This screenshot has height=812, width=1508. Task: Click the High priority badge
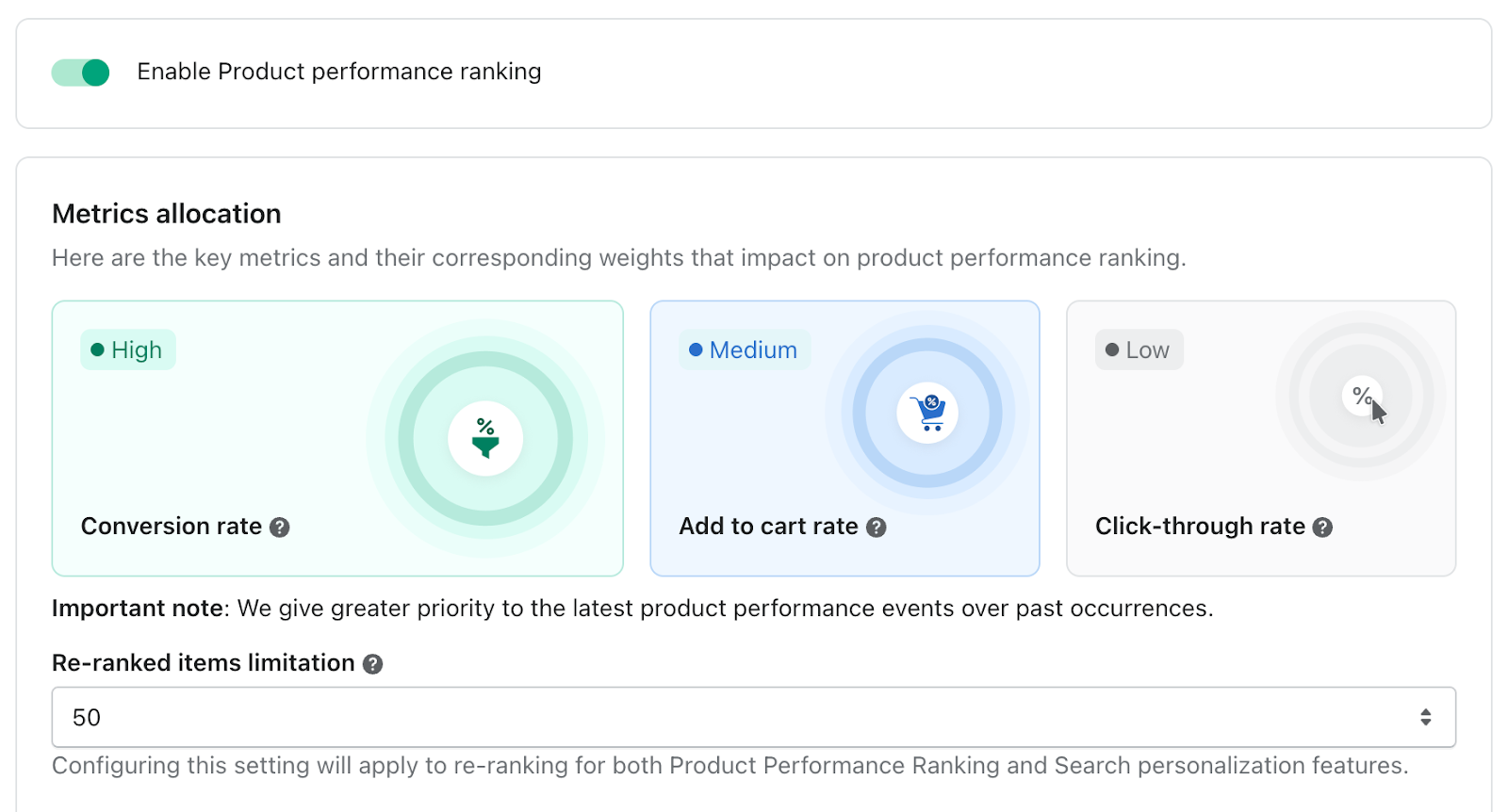click(128, 350)
